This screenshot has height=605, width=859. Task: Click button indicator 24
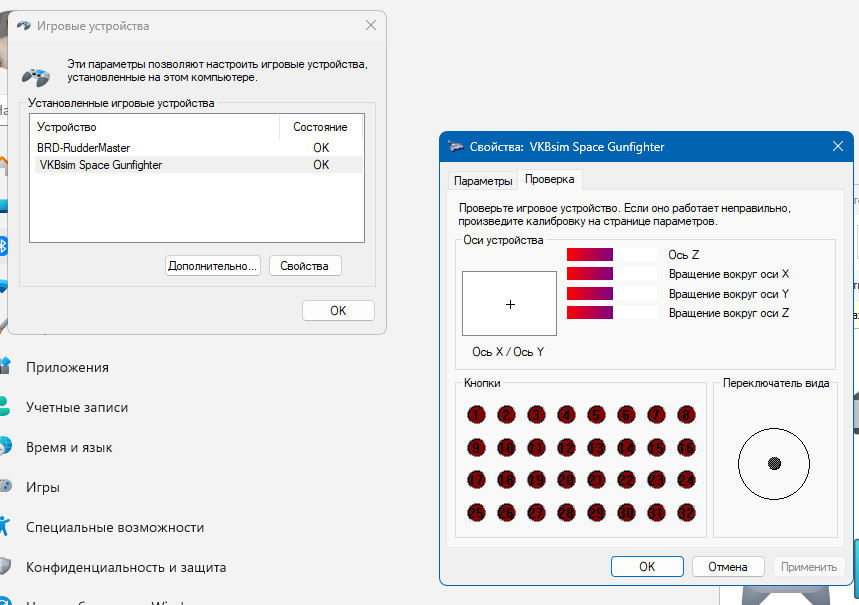[x=686, y=480]
